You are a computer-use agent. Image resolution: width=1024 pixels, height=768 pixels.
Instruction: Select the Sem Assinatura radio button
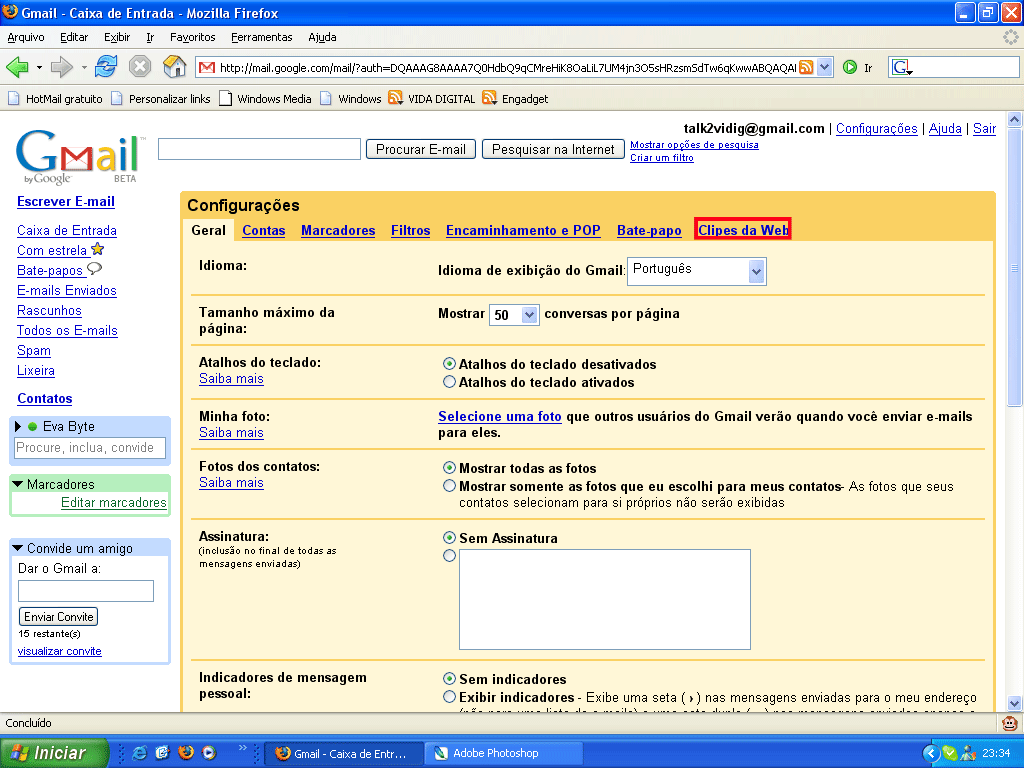449,537
